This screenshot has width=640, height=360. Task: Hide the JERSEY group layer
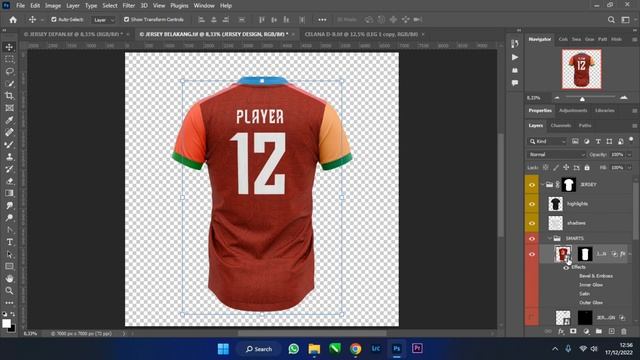pyautogui.click(x=532, y=185)
